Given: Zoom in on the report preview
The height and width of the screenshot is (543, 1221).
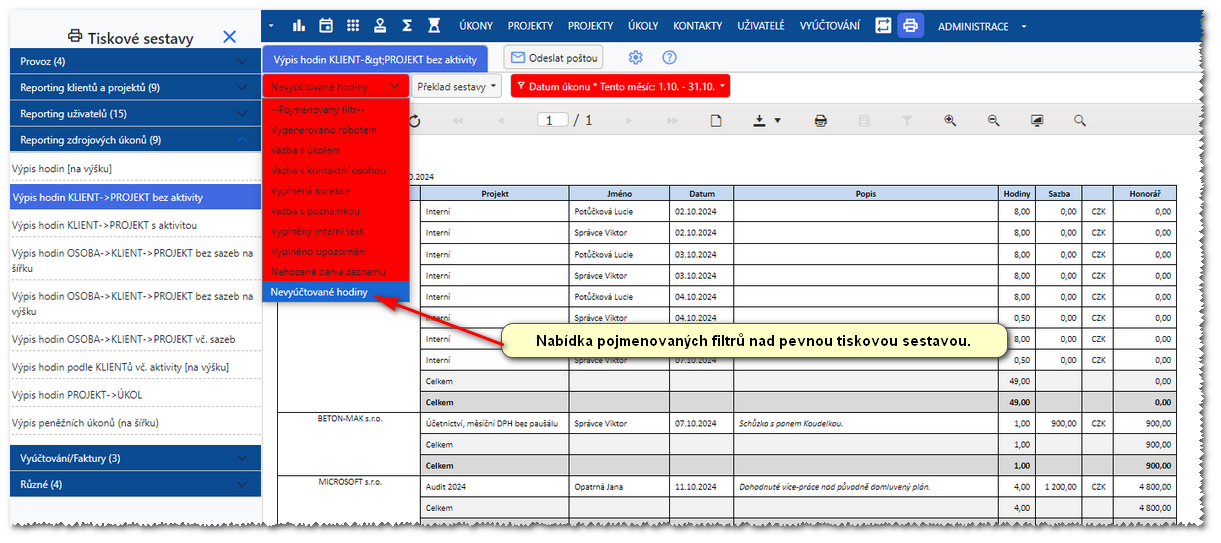Looking at the screenshot, I should [950, 120].
